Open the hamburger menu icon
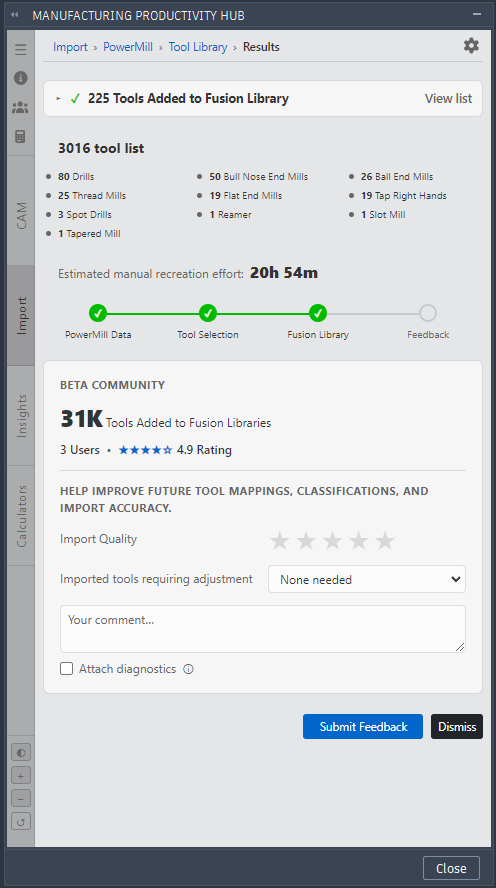 click(20, 50)
